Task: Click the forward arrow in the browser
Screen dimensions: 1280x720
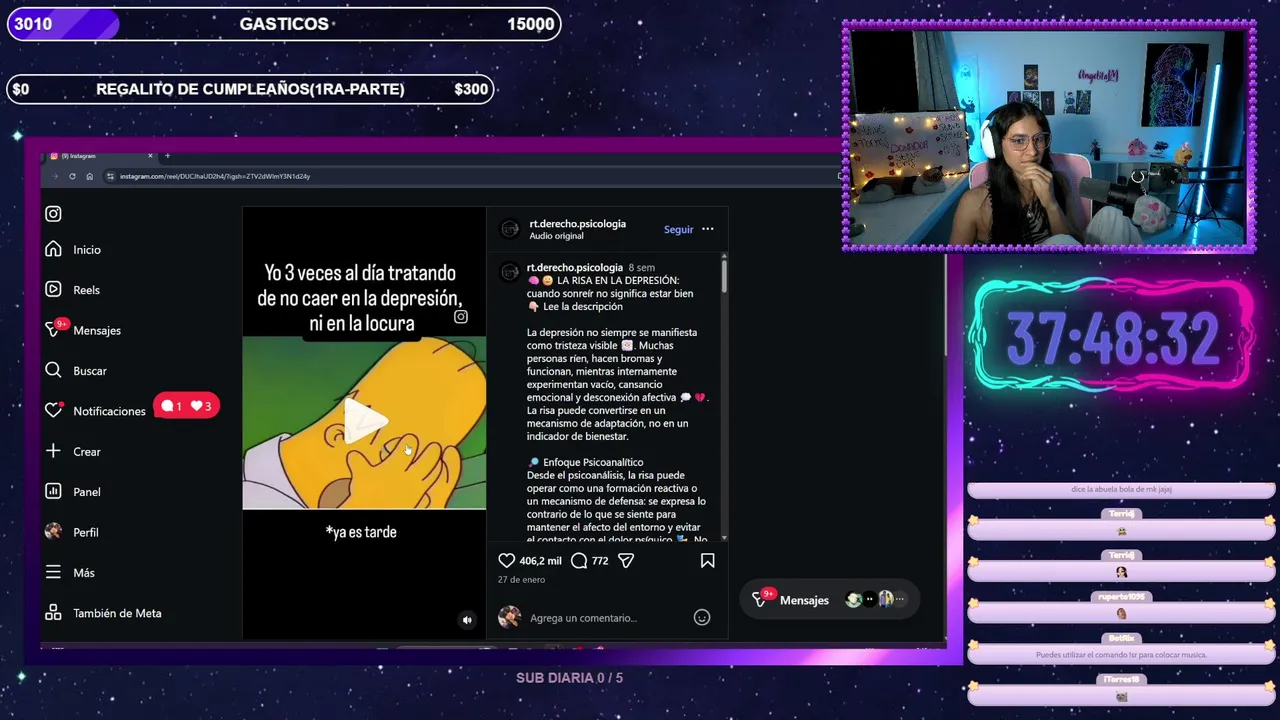Action: coord(55,176)
